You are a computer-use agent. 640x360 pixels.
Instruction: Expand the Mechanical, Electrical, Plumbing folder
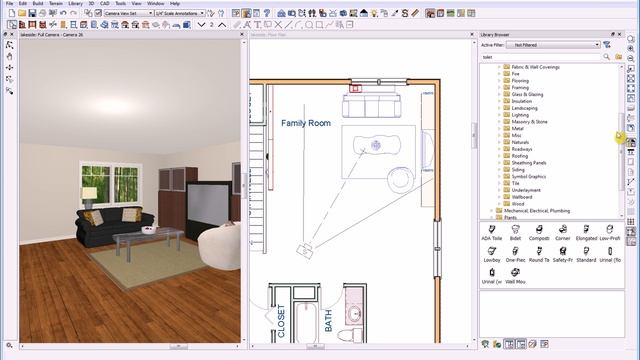coord(491,211)
